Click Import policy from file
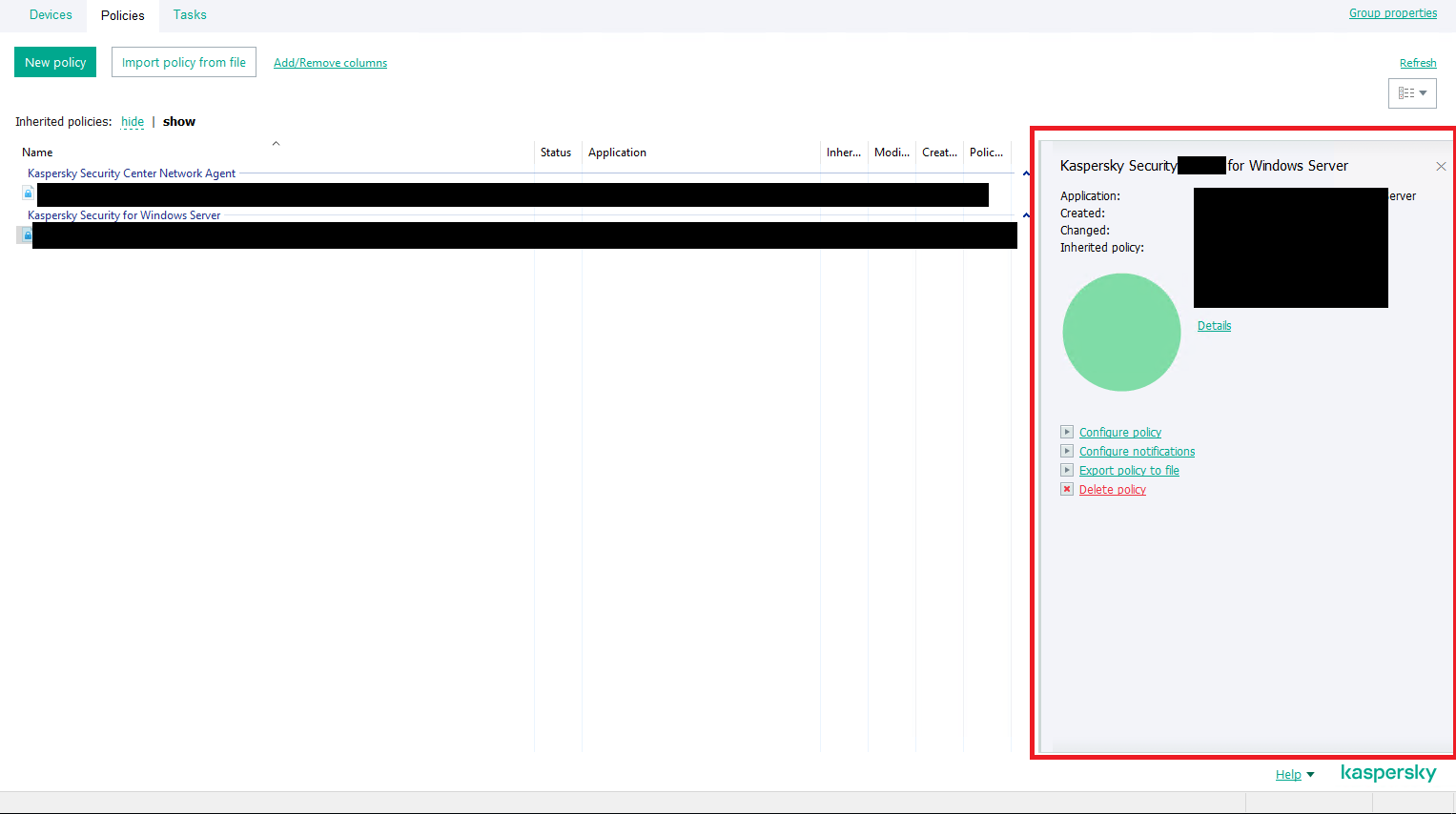1456x814 pixels. click(184, 62)
